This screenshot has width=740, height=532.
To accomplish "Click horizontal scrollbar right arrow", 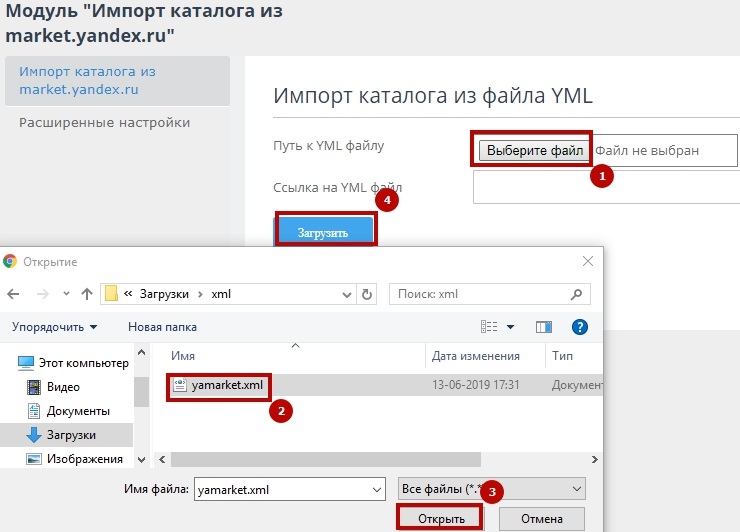I will coord(594,459).
